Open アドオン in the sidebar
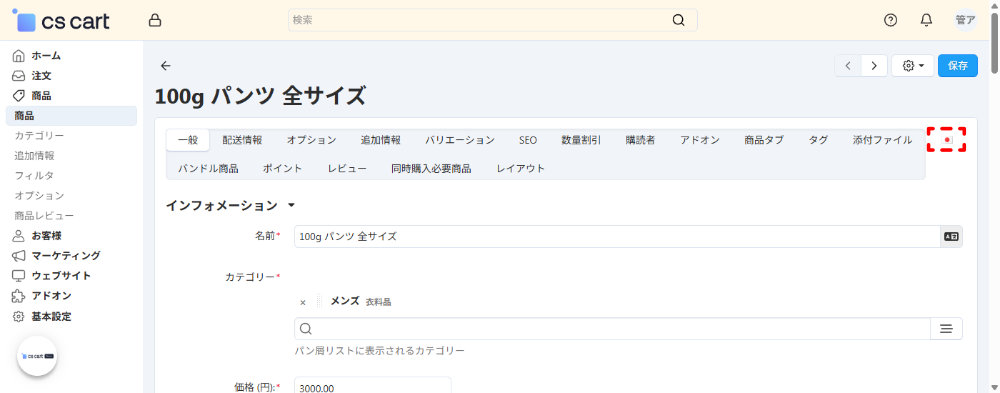The width and height of the screenshot is (1000, 393). click(52, 296)
